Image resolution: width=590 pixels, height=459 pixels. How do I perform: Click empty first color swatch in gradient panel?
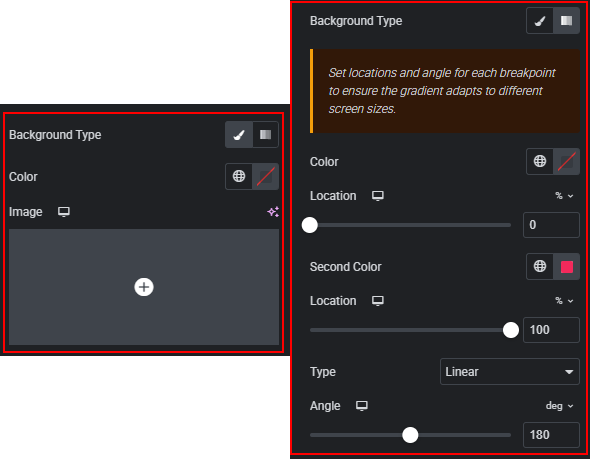tap(567, 161)
